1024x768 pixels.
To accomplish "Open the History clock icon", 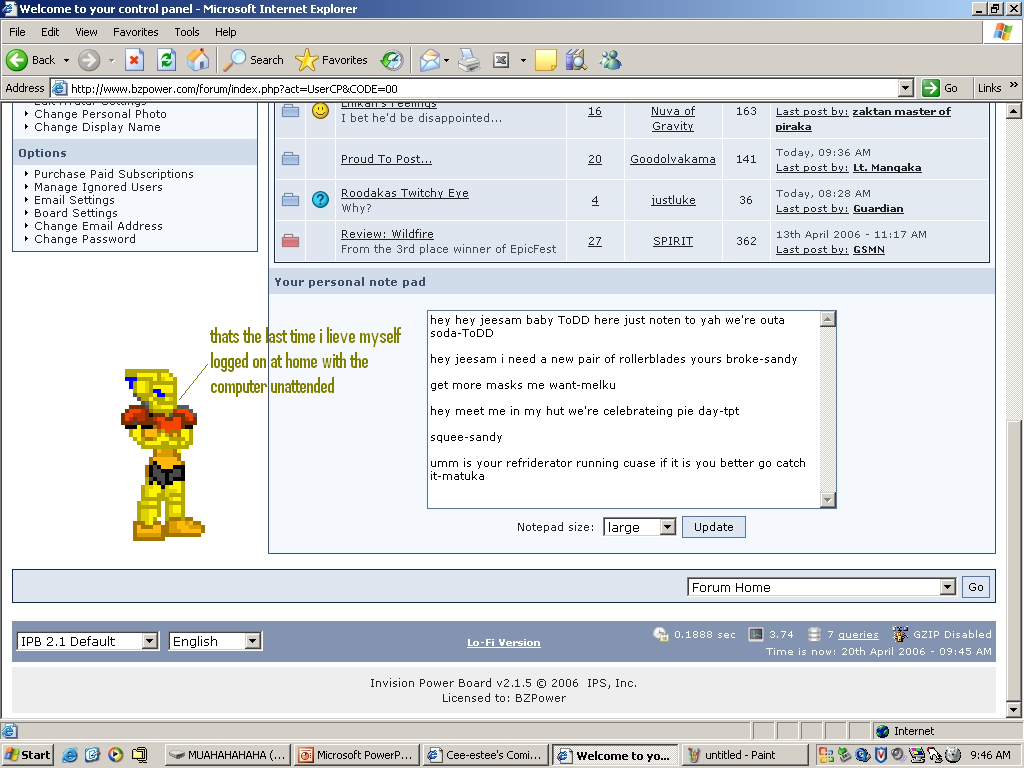I will pyautogui.click(x=392, y=60).
